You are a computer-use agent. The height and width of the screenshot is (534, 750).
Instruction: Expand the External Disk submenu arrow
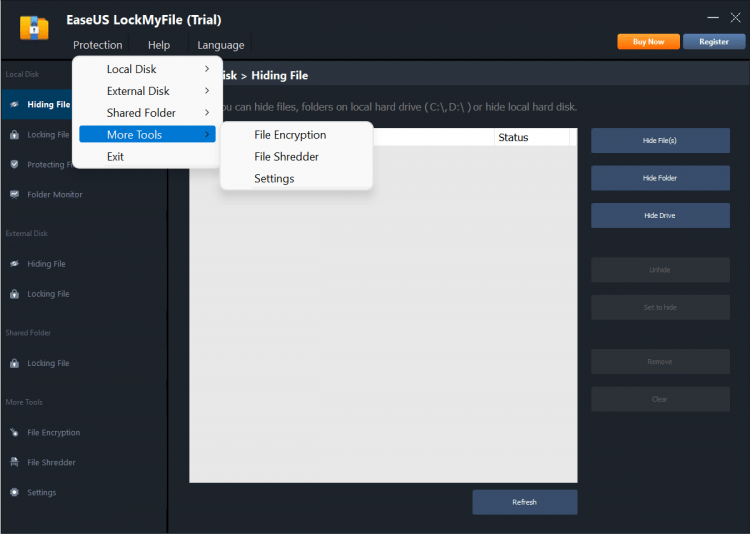click(207, 91)
